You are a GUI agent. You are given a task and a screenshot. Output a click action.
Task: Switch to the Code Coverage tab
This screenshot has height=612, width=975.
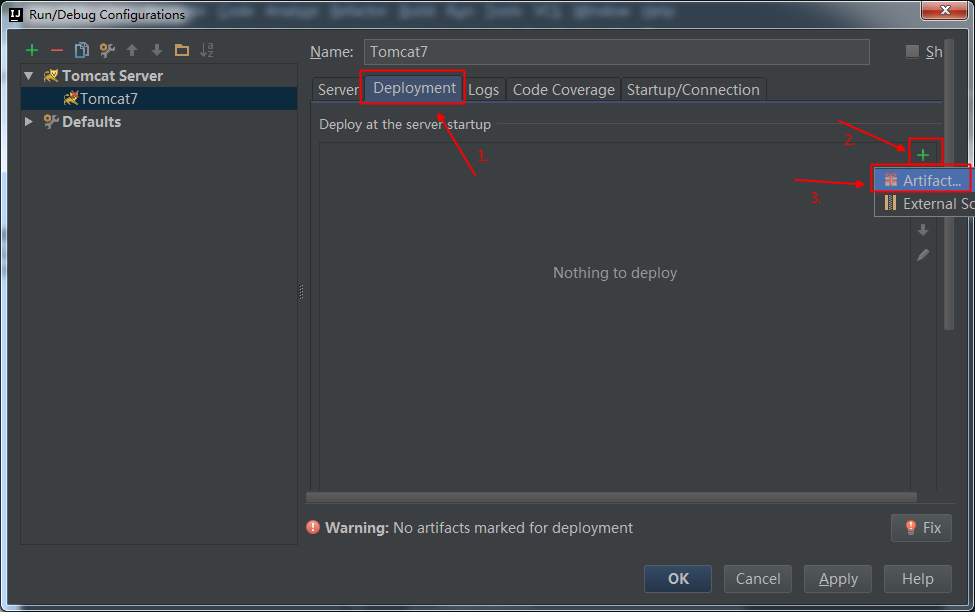pyautogui.click(x=563, y=90)
